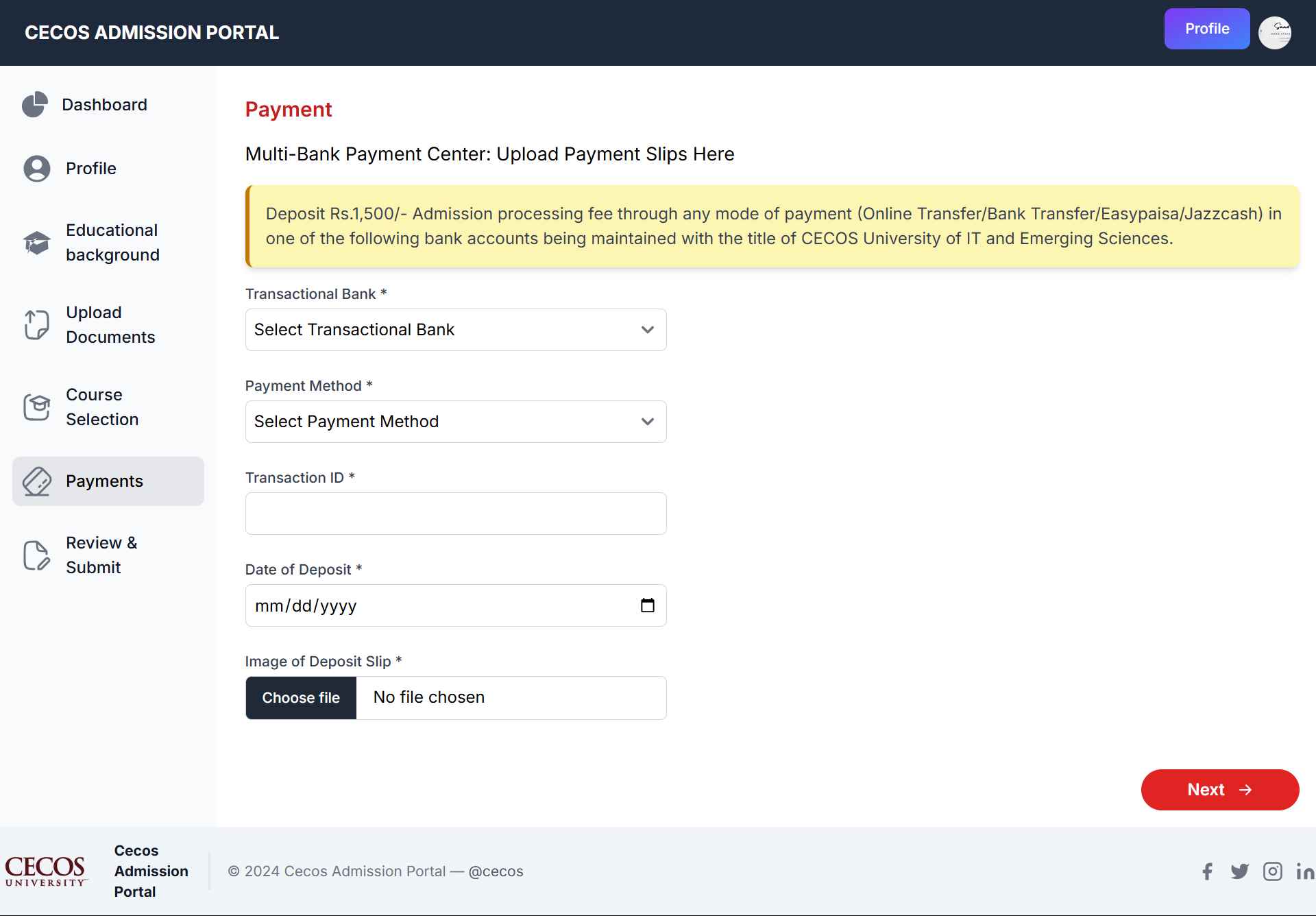Click the Payments ticket icon in sidebar

(37, 481)
